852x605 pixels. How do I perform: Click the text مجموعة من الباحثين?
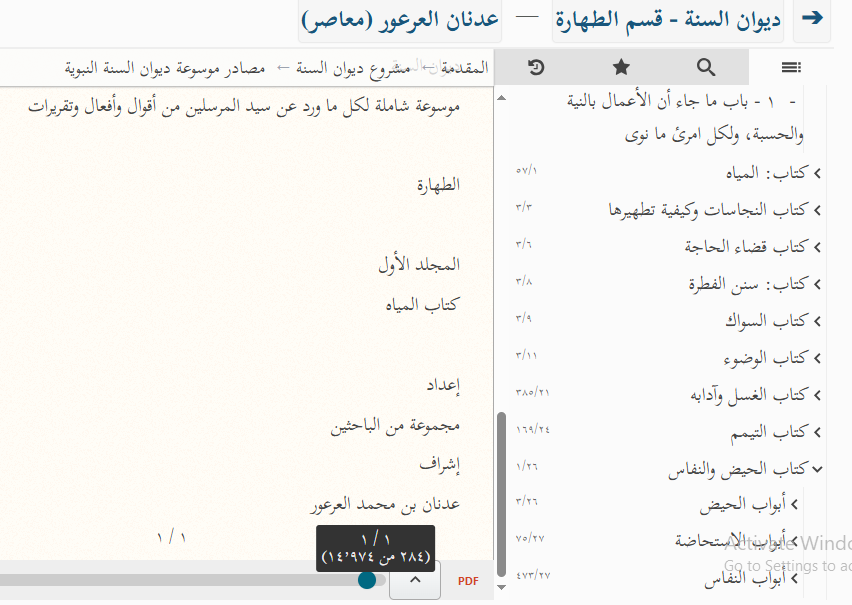pyautogui.click(x=395, y=426)
